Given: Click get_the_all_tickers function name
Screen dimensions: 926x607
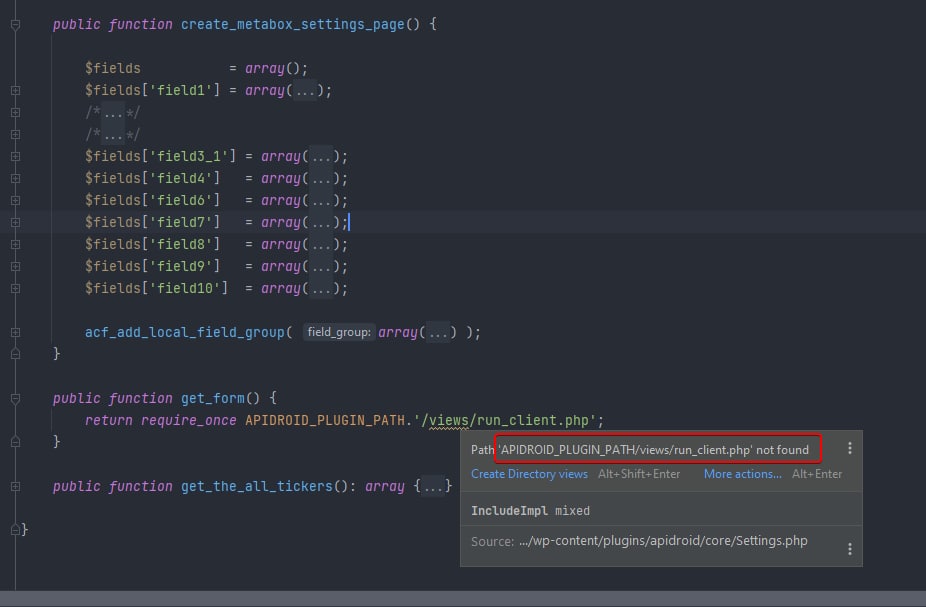Looking at the screenshot, I should (257, 487).
